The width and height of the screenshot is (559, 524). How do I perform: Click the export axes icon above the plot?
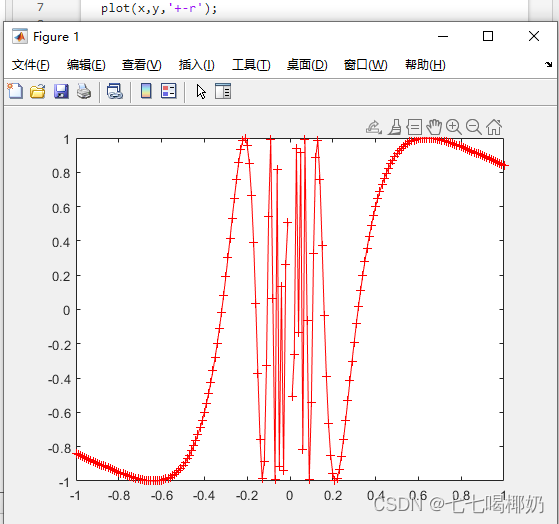[x=374, y=127]
